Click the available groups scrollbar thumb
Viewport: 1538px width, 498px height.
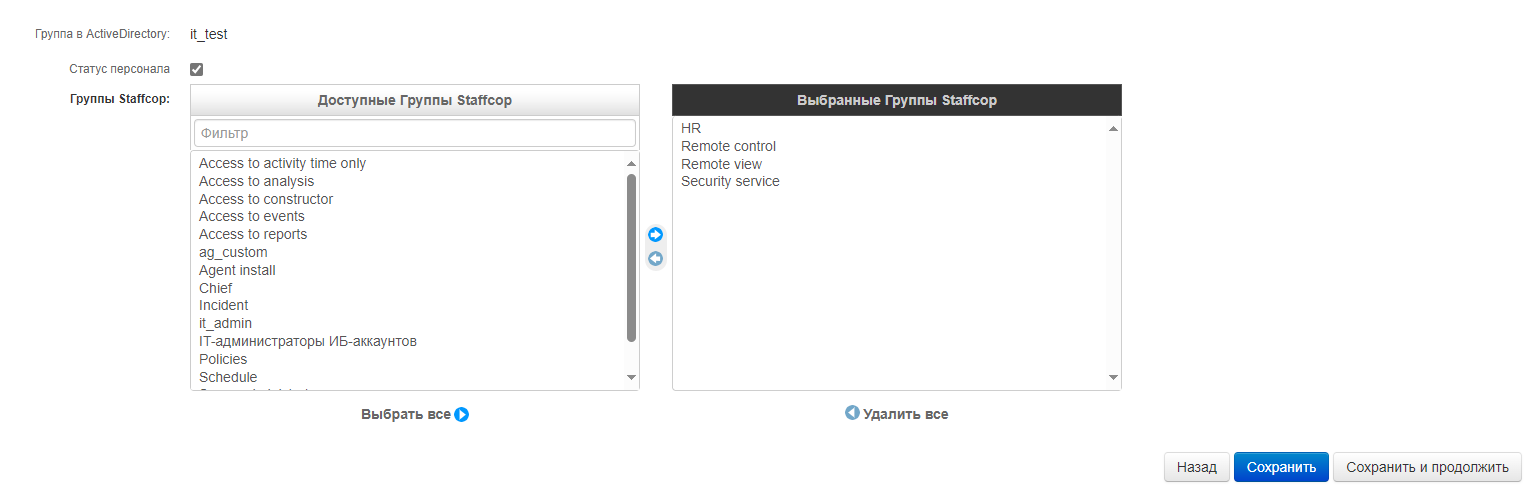tap(631, 258)
